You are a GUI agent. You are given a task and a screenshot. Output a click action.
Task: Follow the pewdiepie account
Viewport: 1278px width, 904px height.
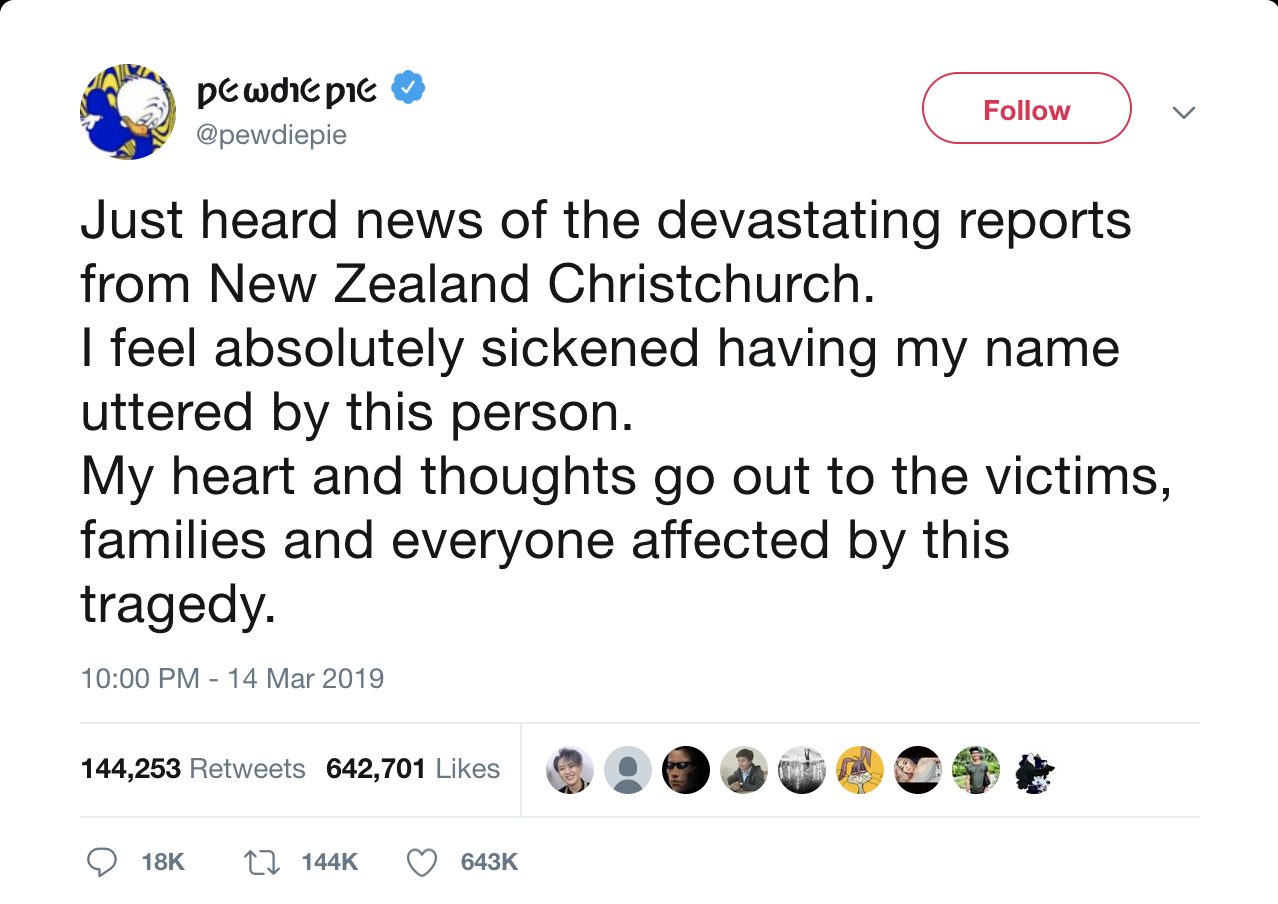tap(1026, 109)
